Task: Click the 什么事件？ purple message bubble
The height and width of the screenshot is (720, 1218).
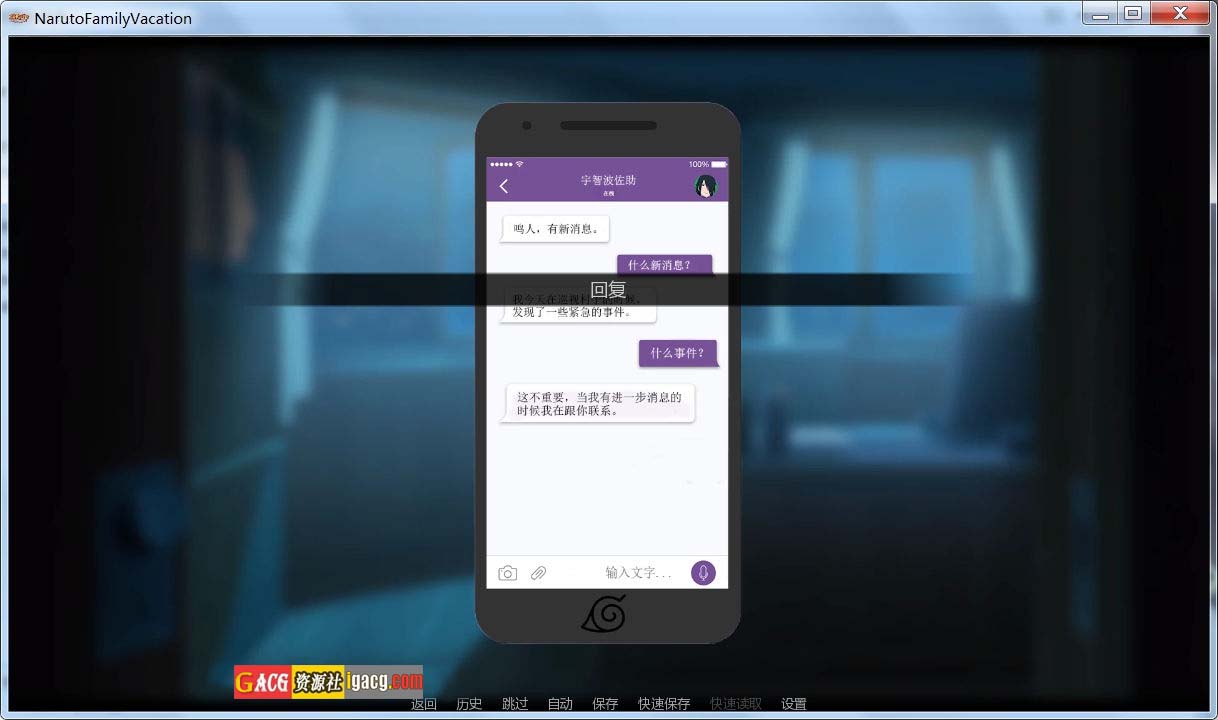Action: pyautogui.click(x=678, y=353)
